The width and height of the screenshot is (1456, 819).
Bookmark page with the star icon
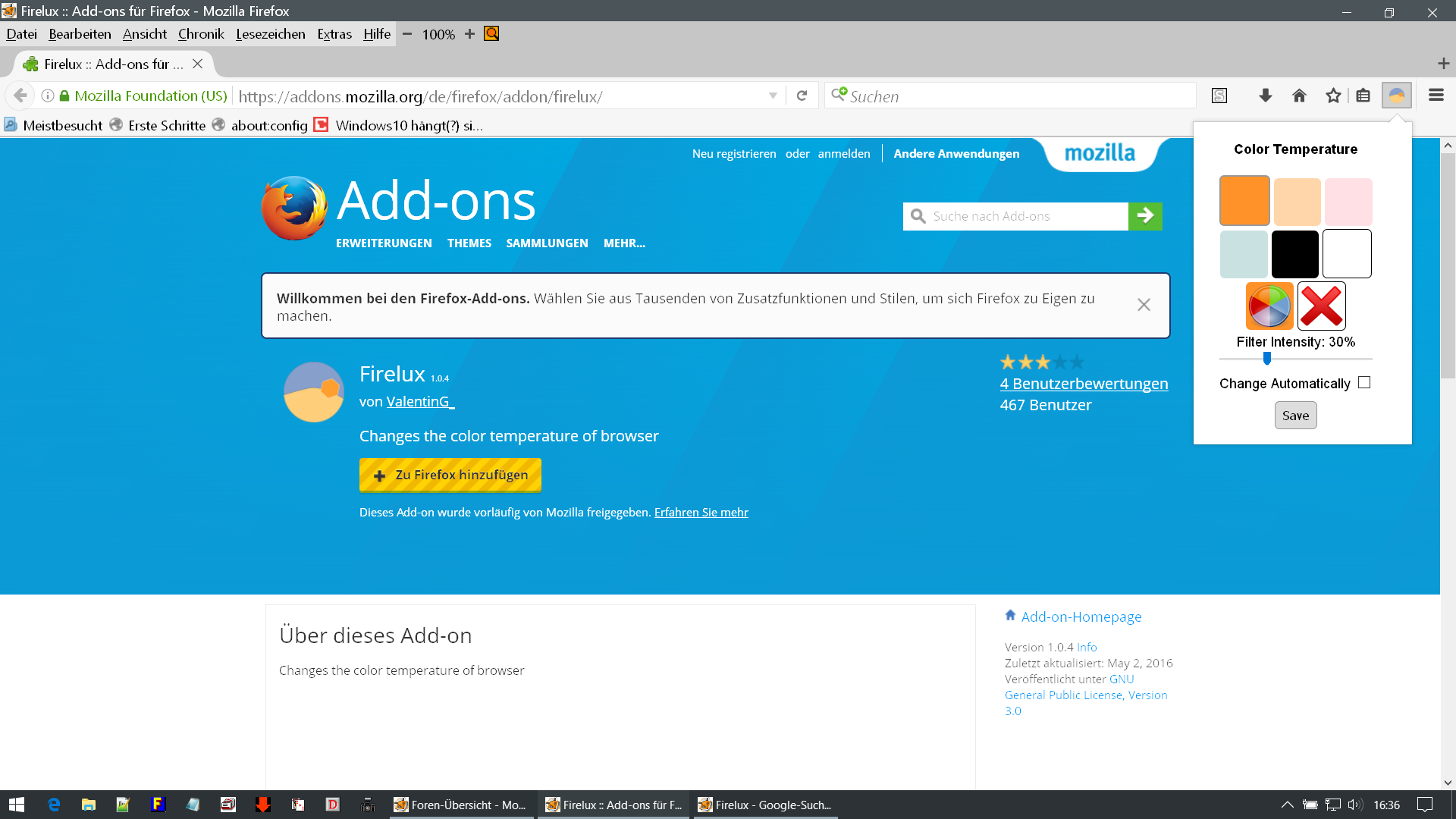click(1333, 96)
